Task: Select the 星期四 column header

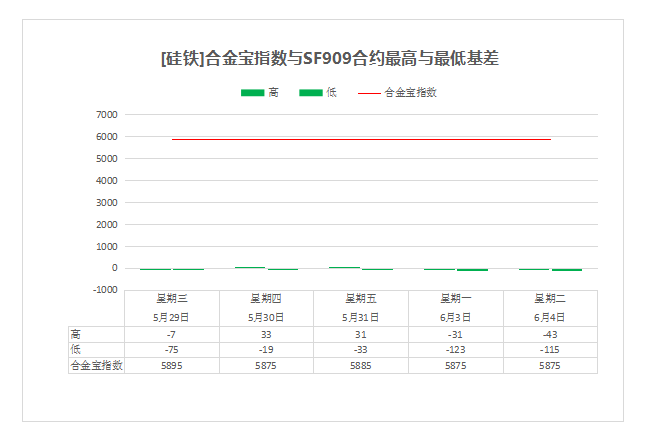Action: point(266,298)
